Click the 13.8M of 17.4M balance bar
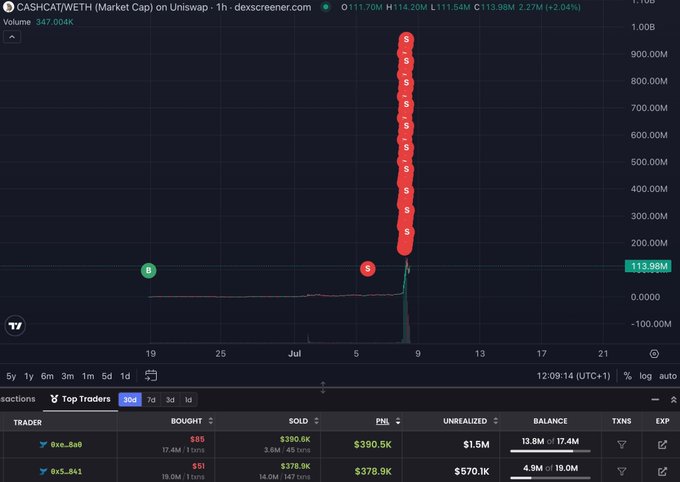Screen dimensions: 680x482 point(550,451)
